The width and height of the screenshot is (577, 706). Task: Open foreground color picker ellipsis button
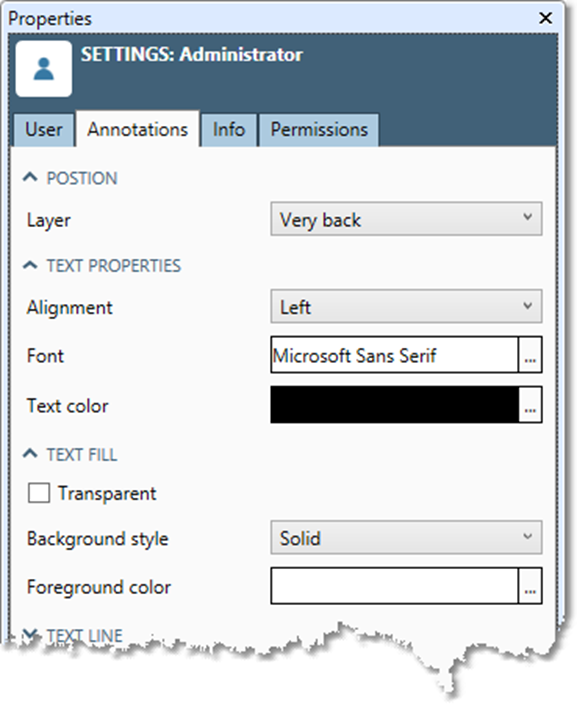coord(530,586)
